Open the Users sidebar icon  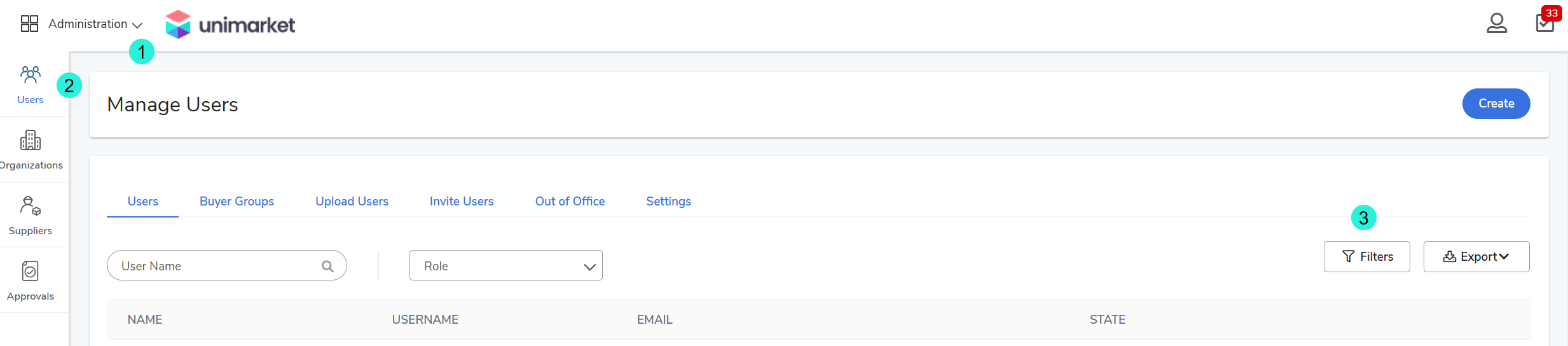(x=31, y=75)
